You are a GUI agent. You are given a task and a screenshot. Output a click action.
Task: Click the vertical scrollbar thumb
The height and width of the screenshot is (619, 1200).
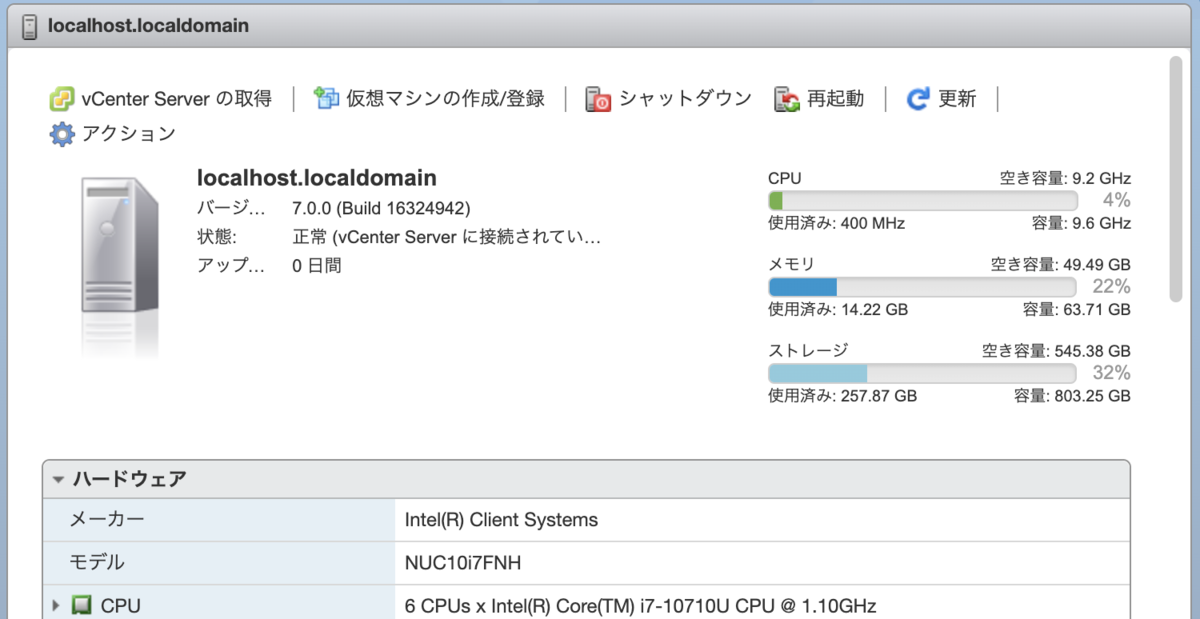[1176, 179]
